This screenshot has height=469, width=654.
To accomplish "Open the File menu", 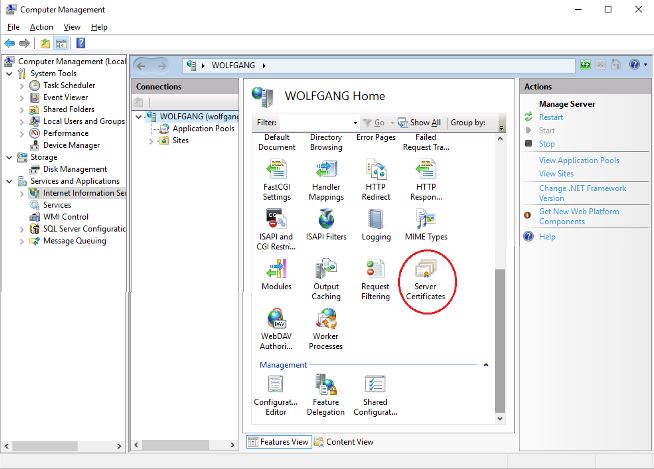I will (x=13, y=27).
